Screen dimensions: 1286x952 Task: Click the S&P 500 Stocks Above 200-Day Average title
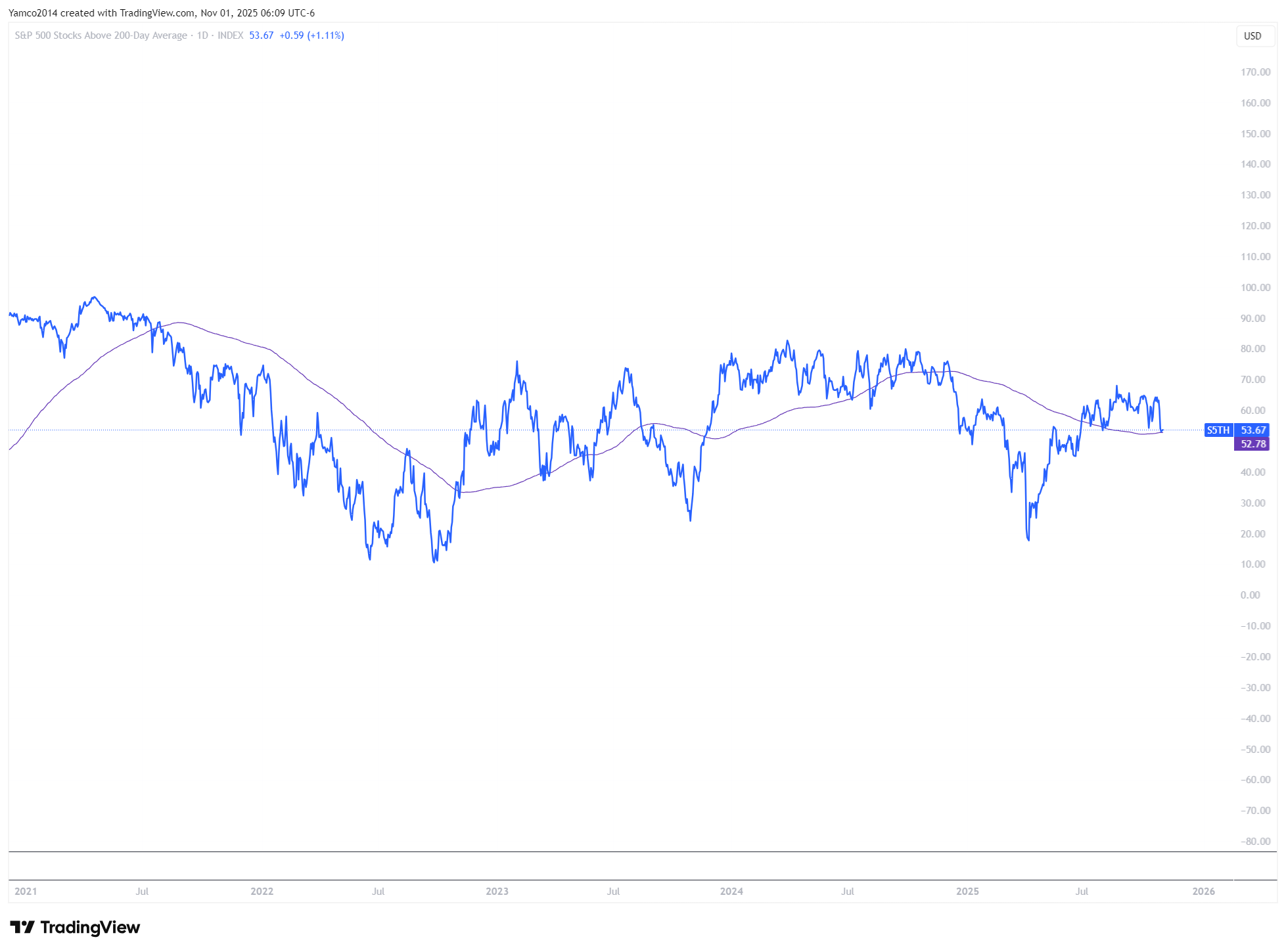tap(101, 35)
